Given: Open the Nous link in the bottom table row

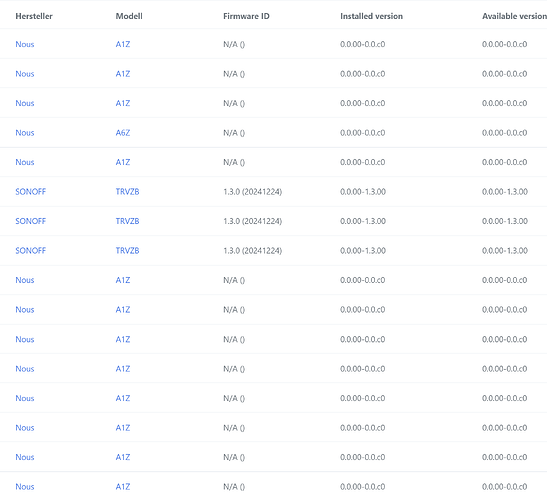Looking at the screenshot, I should point(25,486).
